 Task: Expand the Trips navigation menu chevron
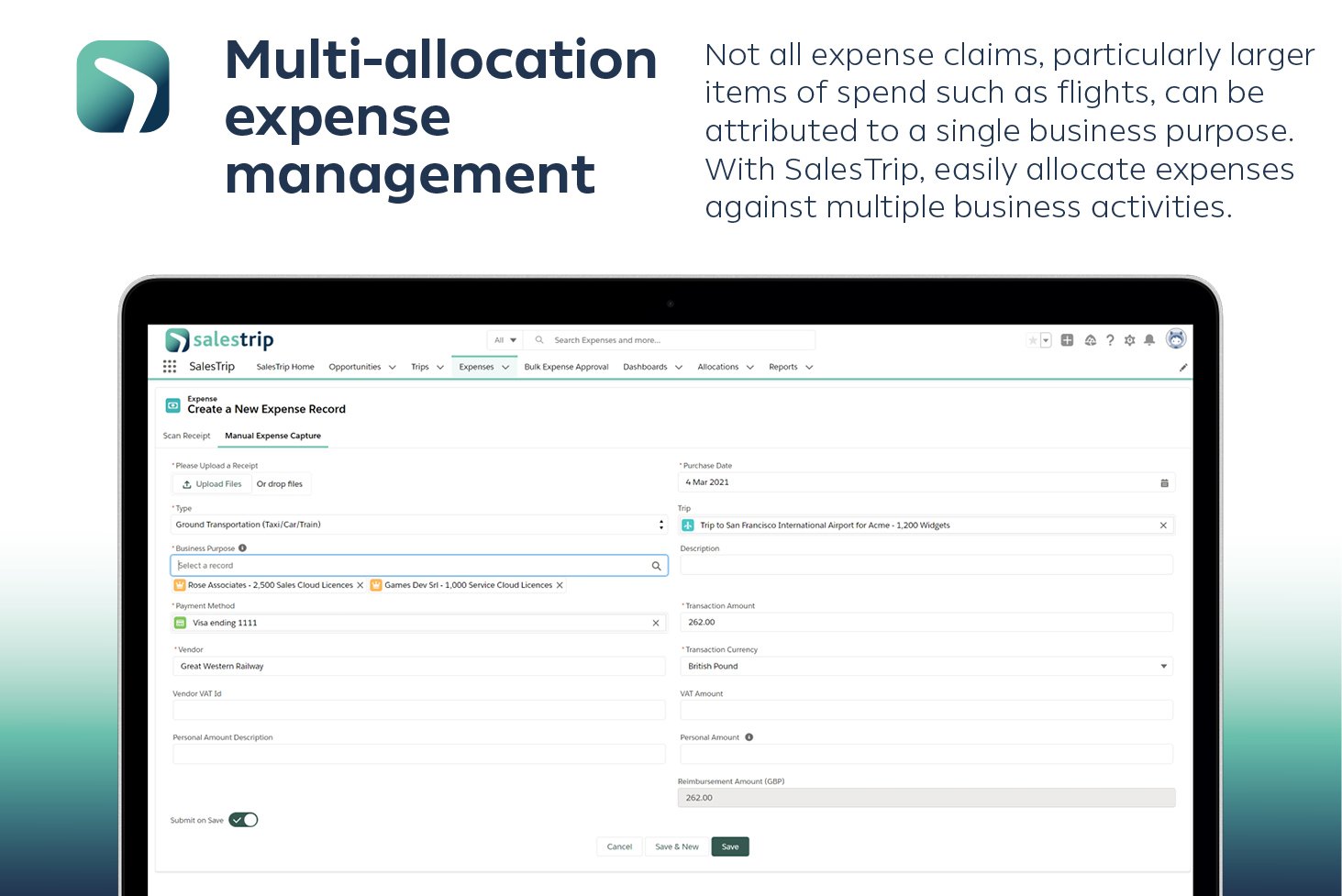(x=440, y=368)
